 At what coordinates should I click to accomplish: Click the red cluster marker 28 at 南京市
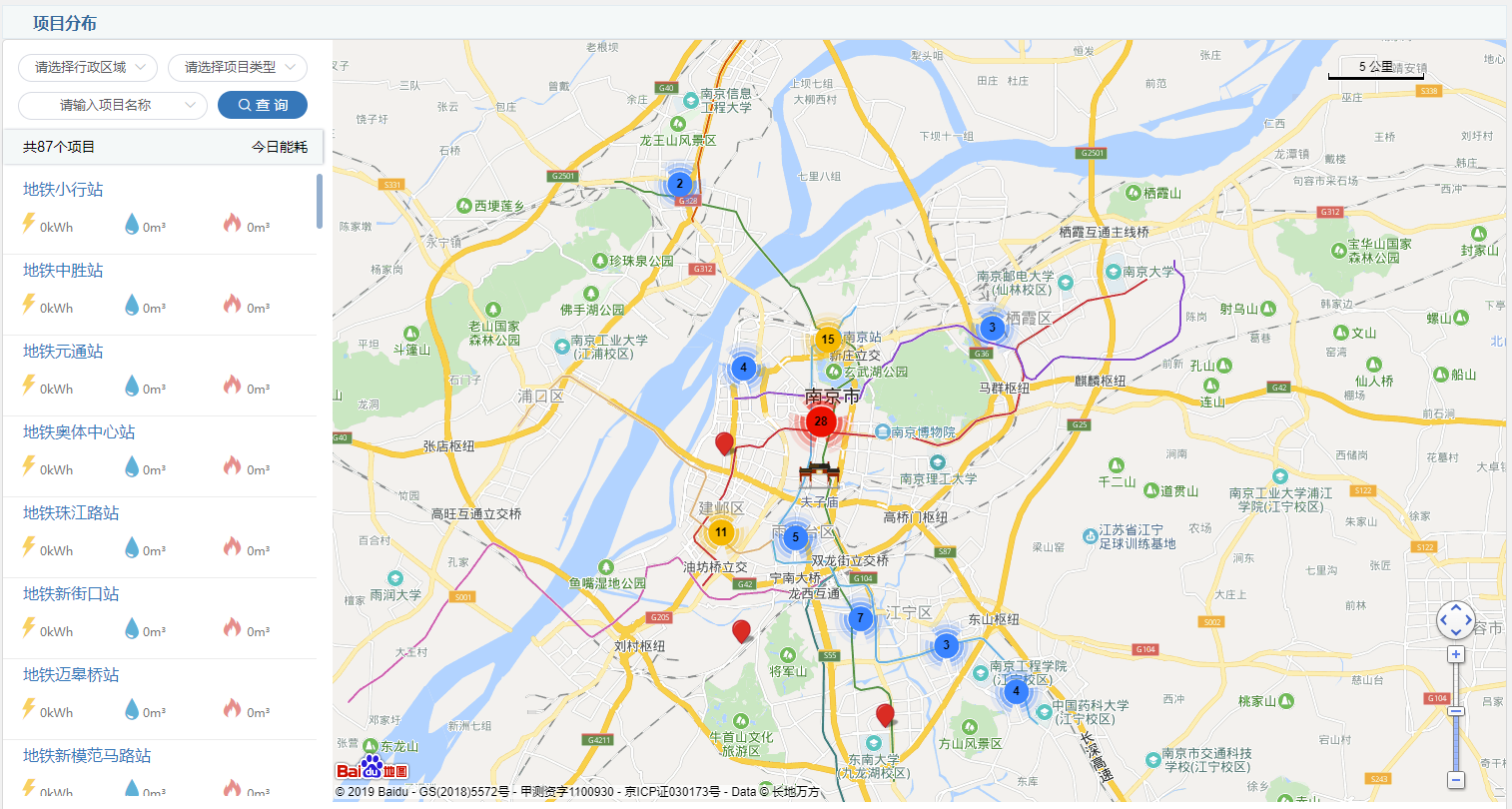click(821, 421)
